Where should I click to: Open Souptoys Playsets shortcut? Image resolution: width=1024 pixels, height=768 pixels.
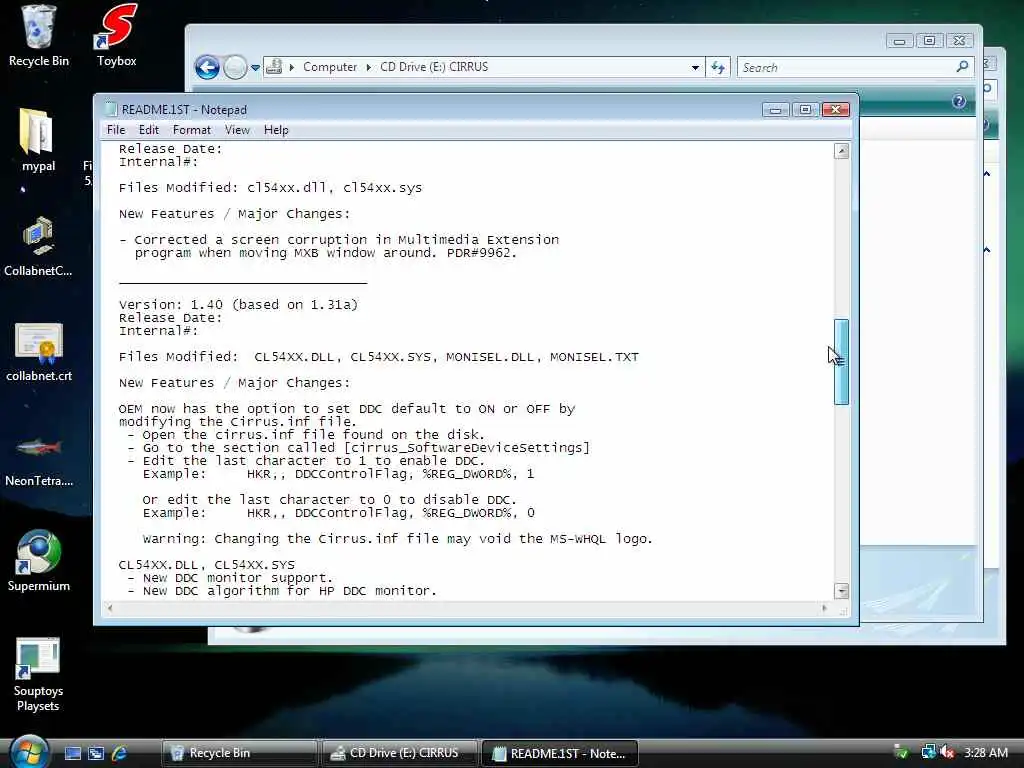pyautogui.click(x=38, y=674)
